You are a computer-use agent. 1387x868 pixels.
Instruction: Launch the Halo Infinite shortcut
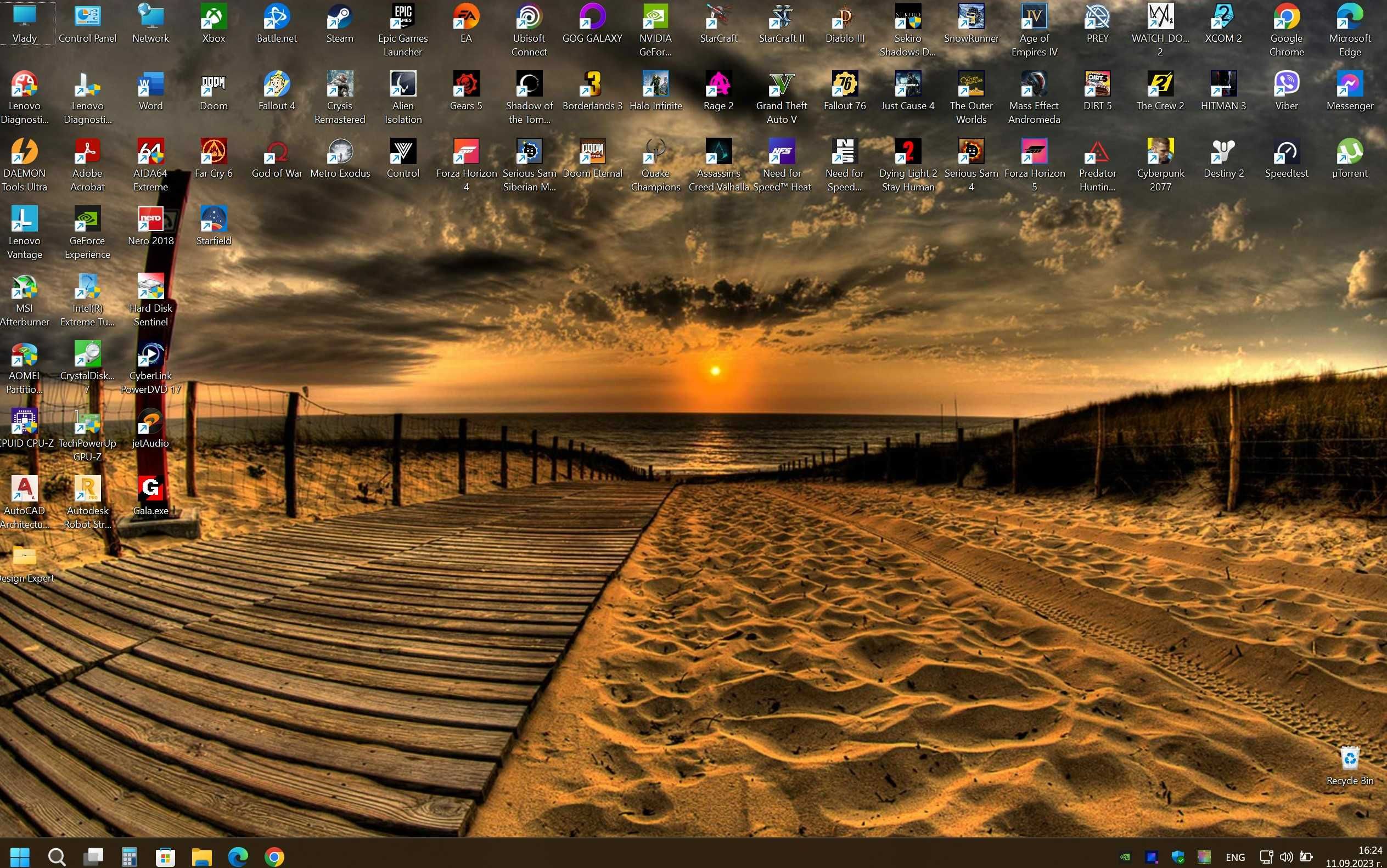(655, 92)
